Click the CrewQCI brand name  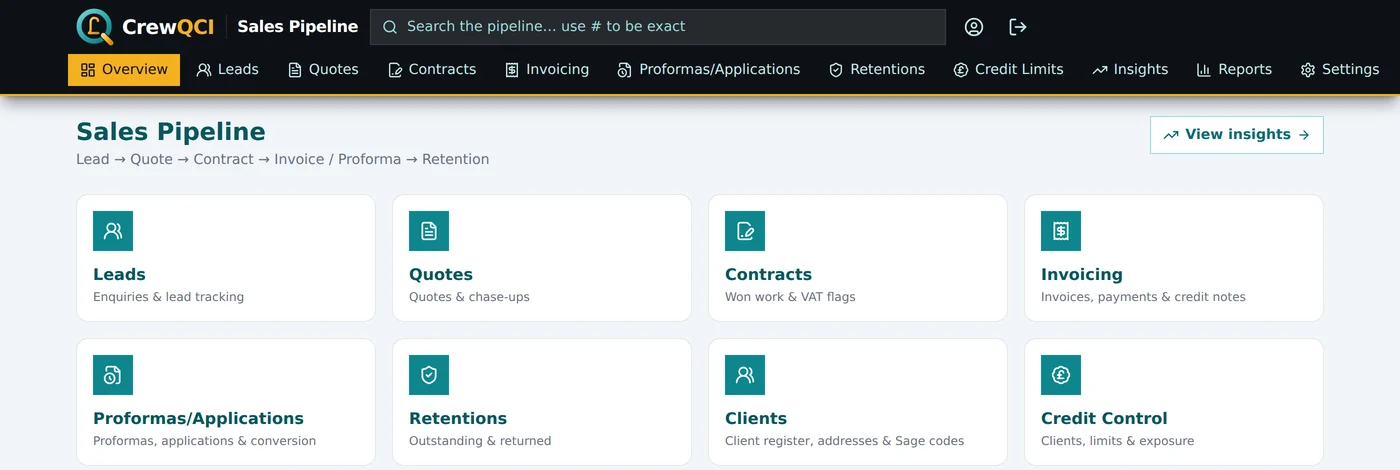pos(168,27)
